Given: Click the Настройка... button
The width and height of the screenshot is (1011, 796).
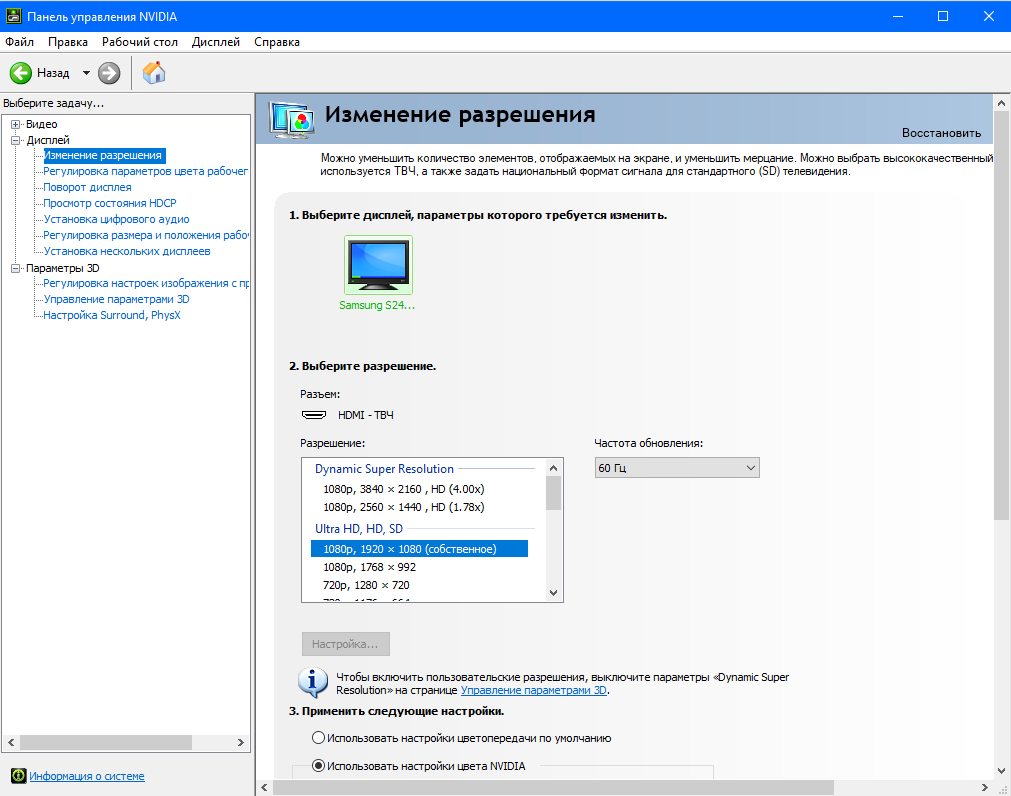Looking at the screenshot, I should pyautogui.click(x=346, y=644).
